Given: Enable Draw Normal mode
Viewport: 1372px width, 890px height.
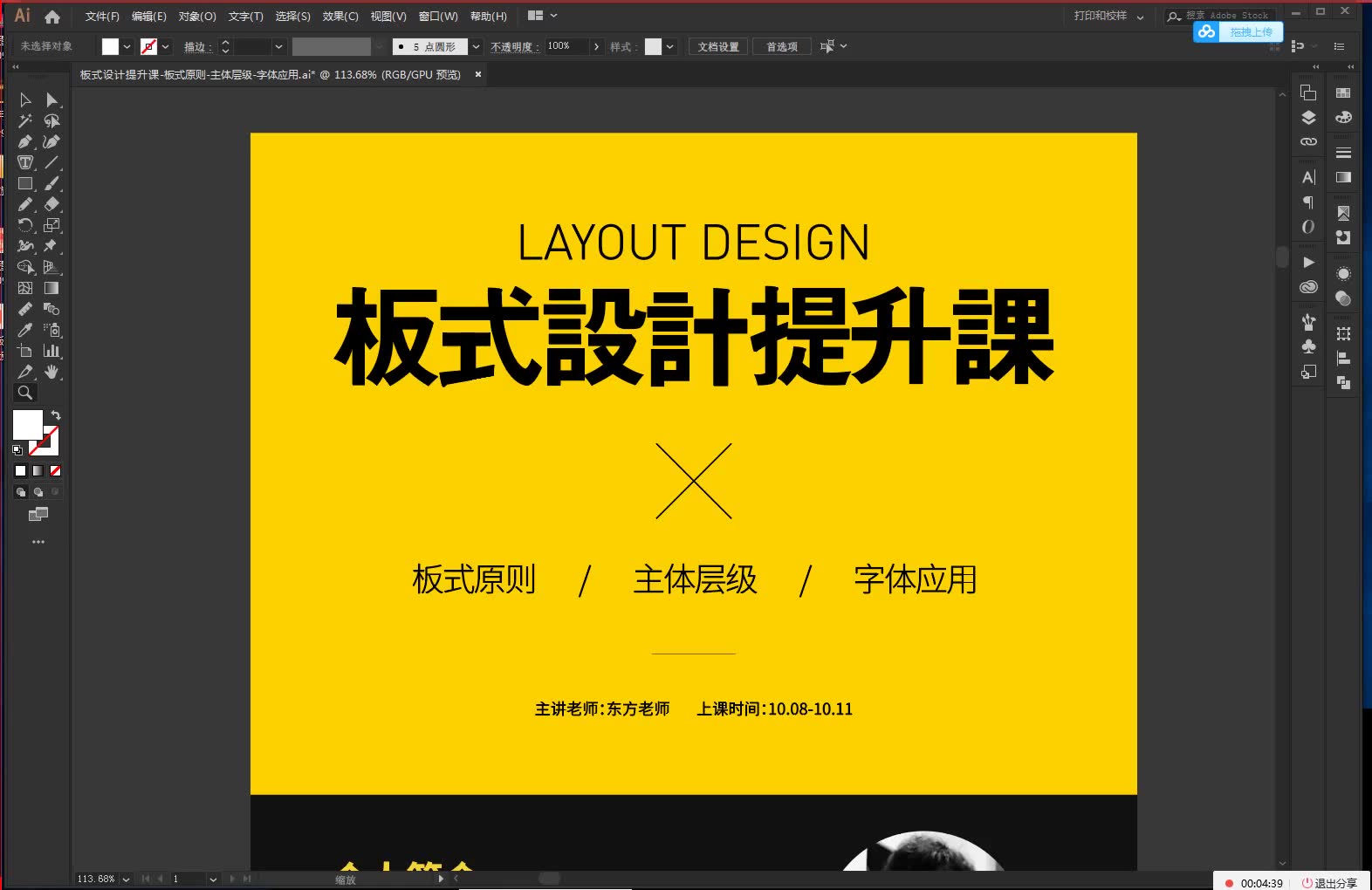Looking at the screenshot, I should (21, 492).
